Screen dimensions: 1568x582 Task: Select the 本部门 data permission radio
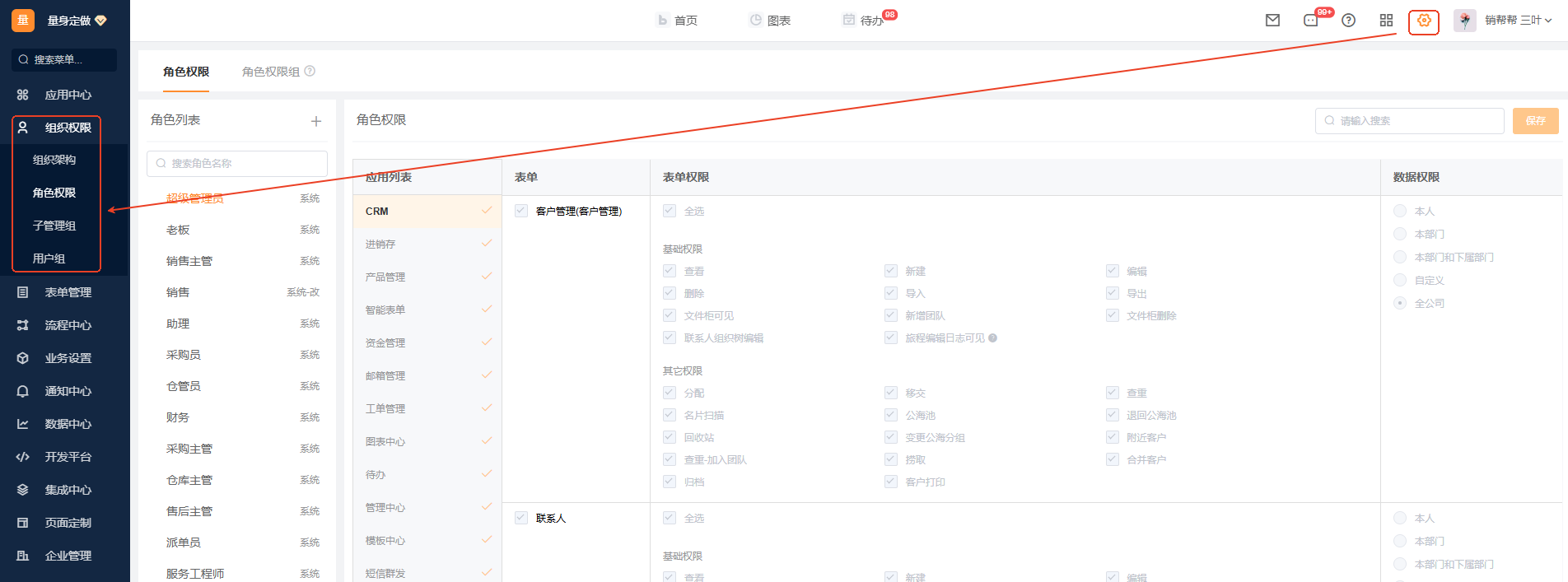[1400, 234]
